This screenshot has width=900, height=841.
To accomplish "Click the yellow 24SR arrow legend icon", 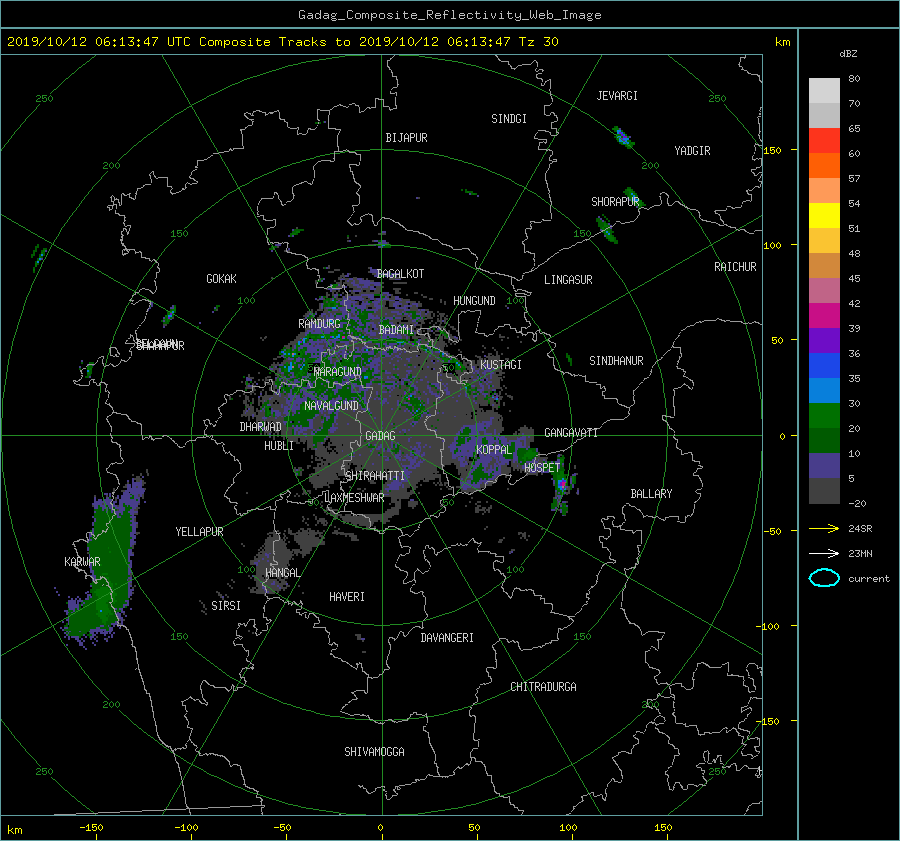I will tap(824, 528).
